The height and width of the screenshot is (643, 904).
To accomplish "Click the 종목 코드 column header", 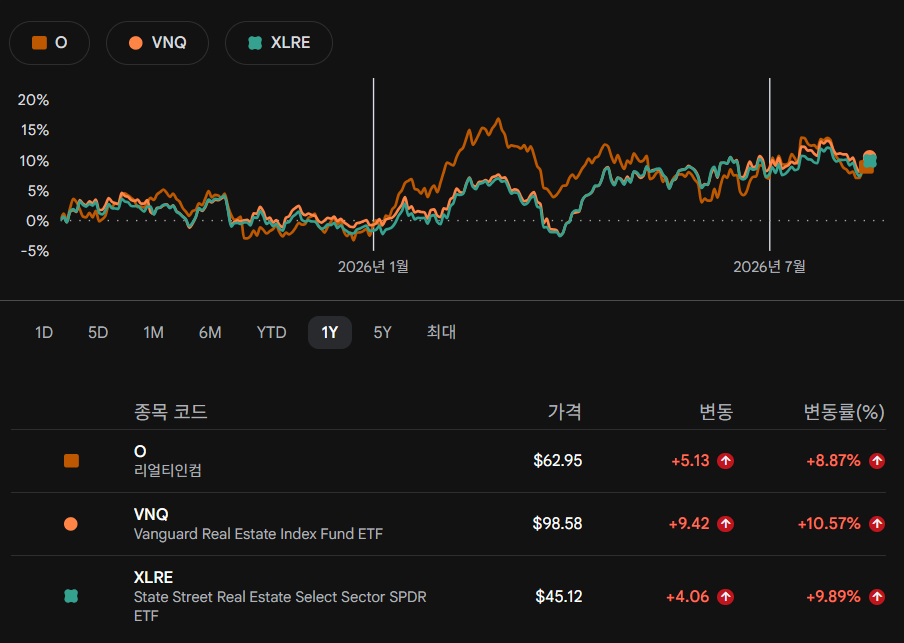I will click(x=171, y=412).
